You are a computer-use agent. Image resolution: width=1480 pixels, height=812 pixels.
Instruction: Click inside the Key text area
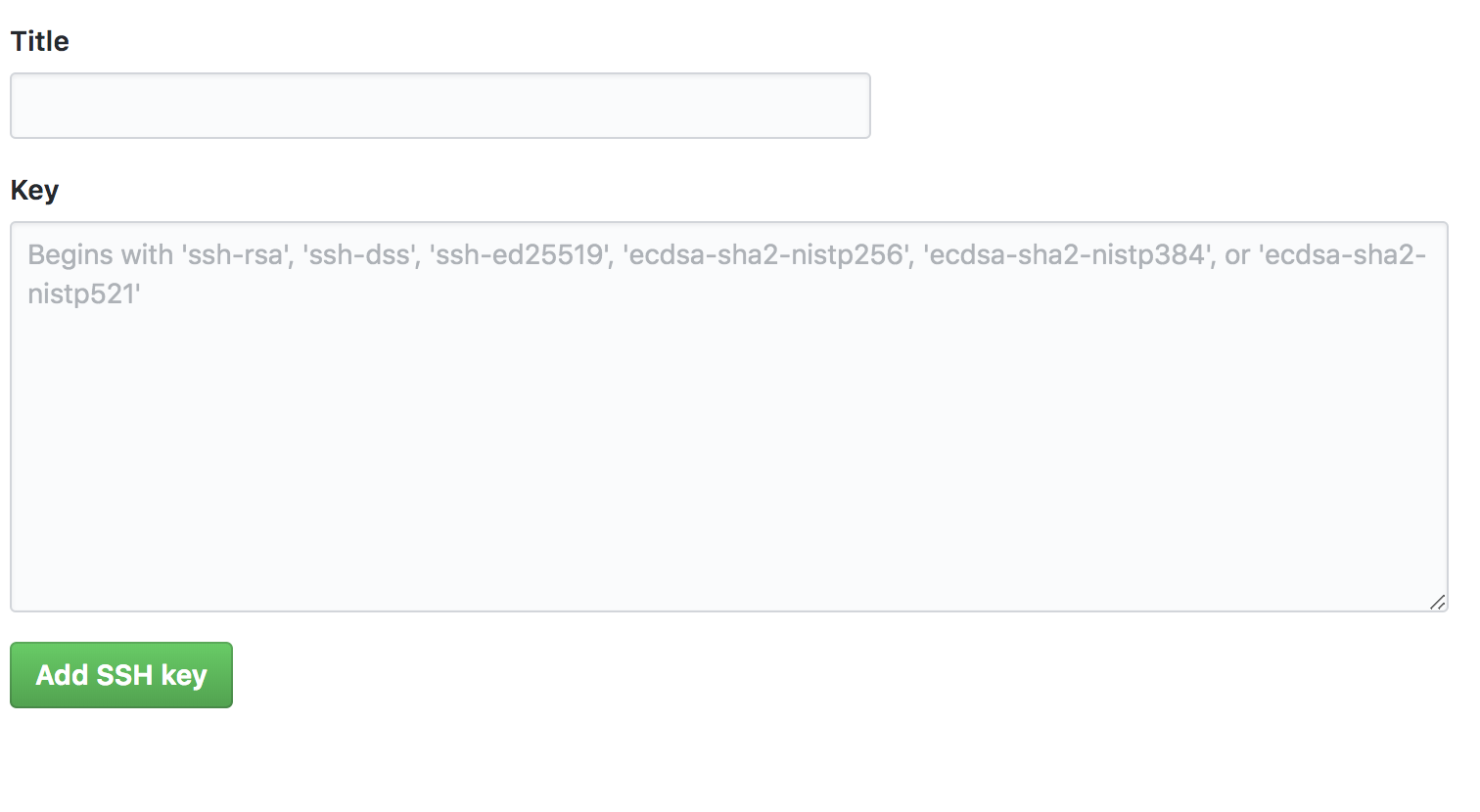pyautogui.click(x=729, y=417)
